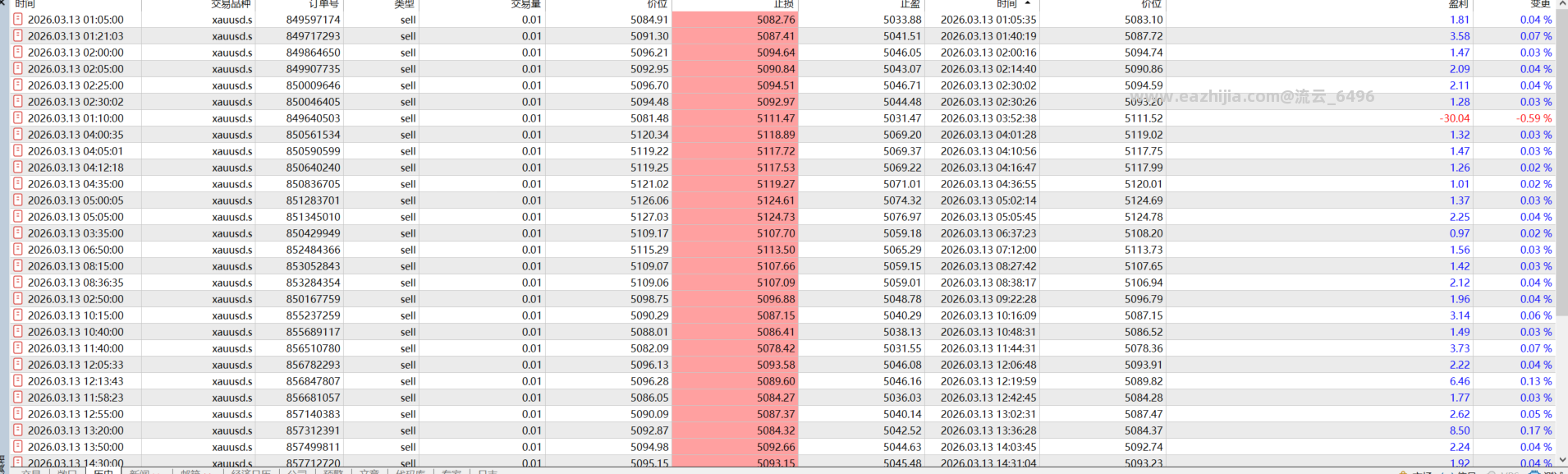Click order icon for 2026.03.13 13:20:00 row

point(18,430)
